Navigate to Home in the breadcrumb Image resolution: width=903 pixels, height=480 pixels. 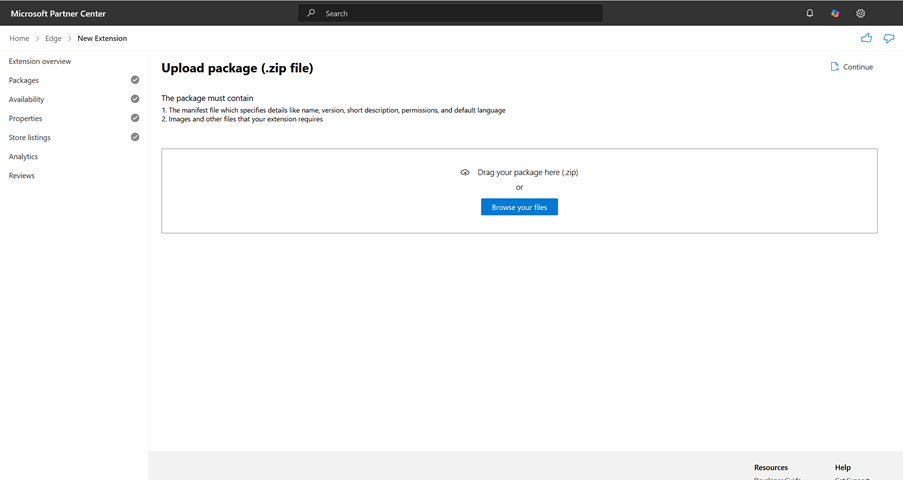pos(19,38)
